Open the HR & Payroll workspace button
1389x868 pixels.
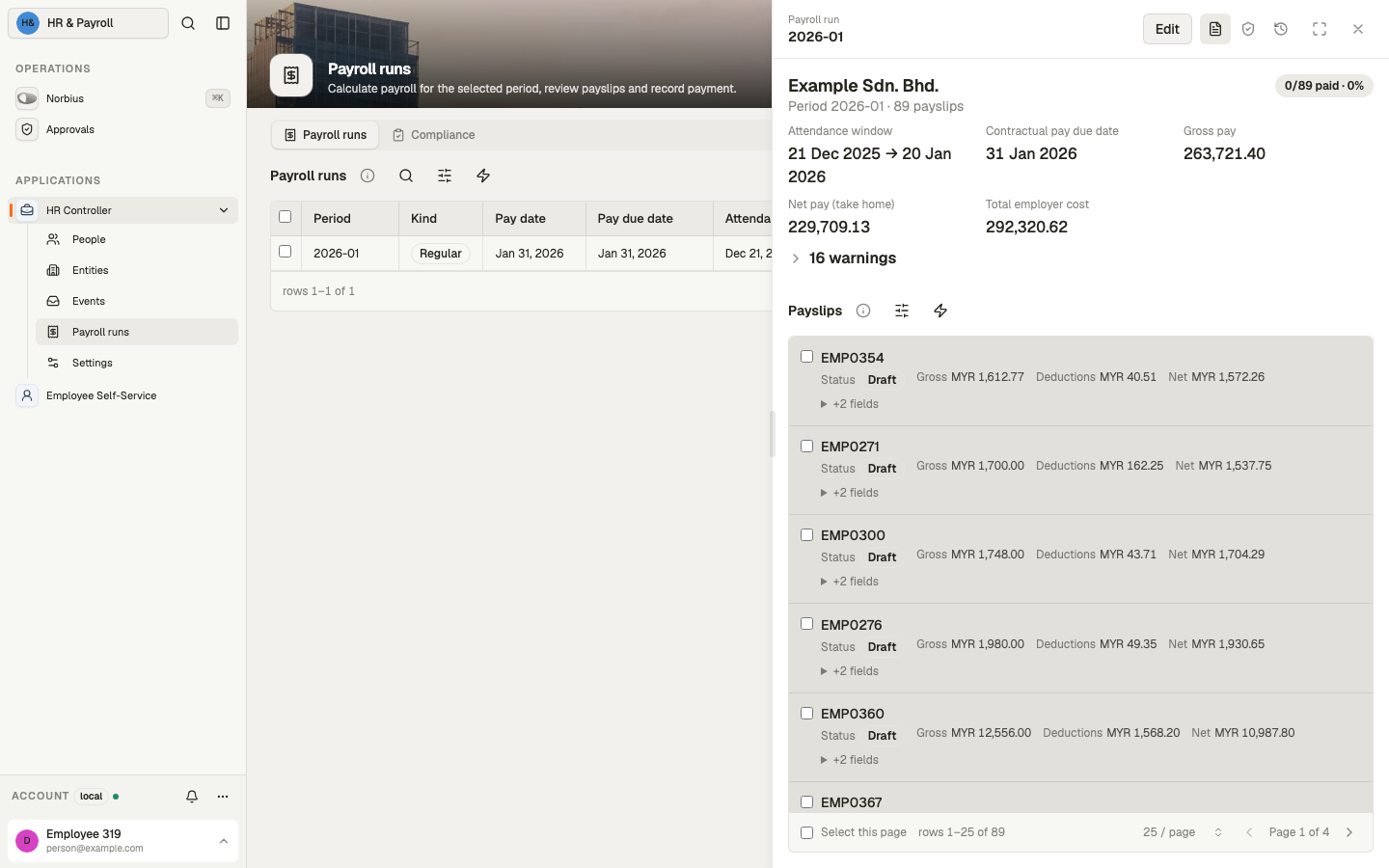point(89,23)
